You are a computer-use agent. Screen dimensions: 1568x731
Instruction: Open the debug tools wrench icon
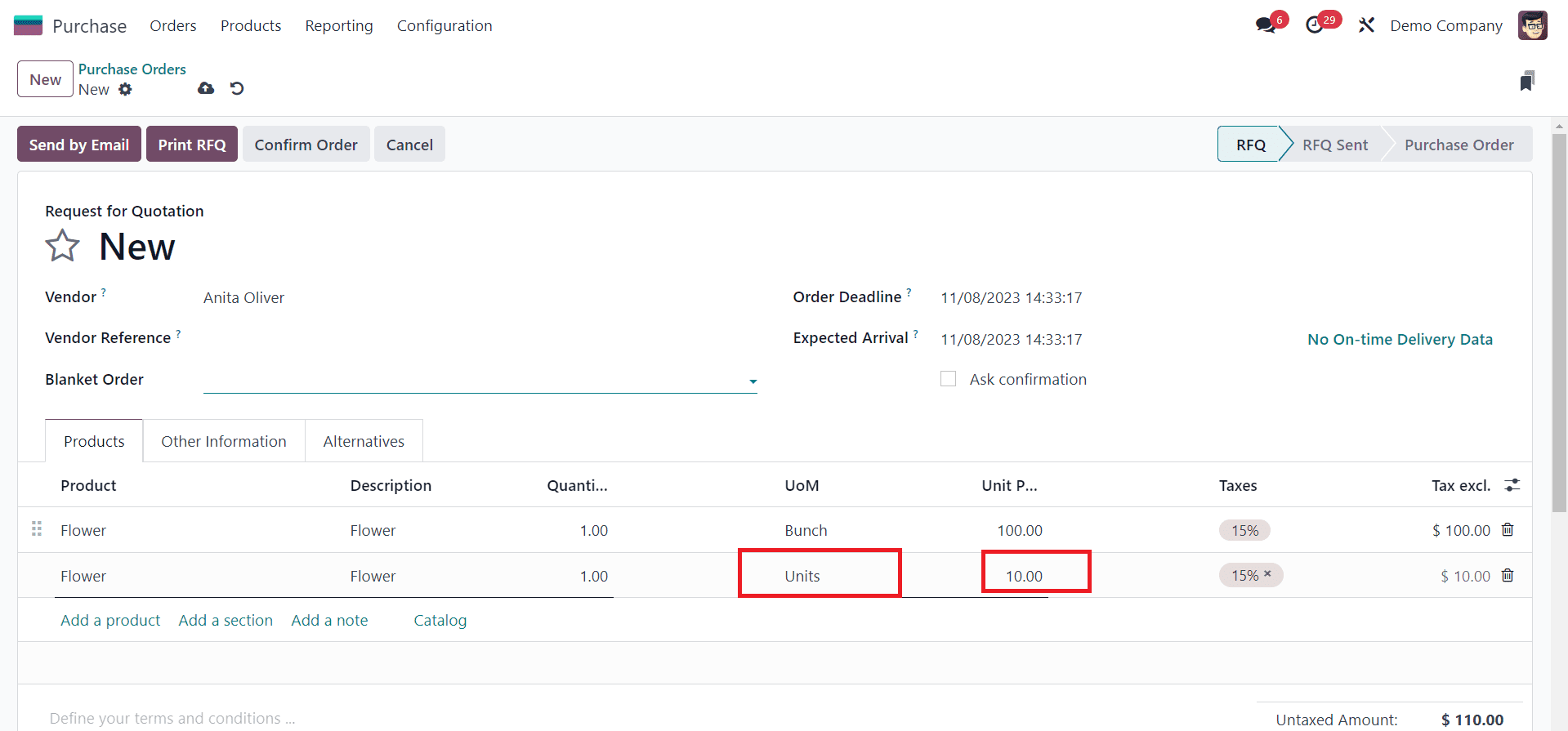[1366, 25]
